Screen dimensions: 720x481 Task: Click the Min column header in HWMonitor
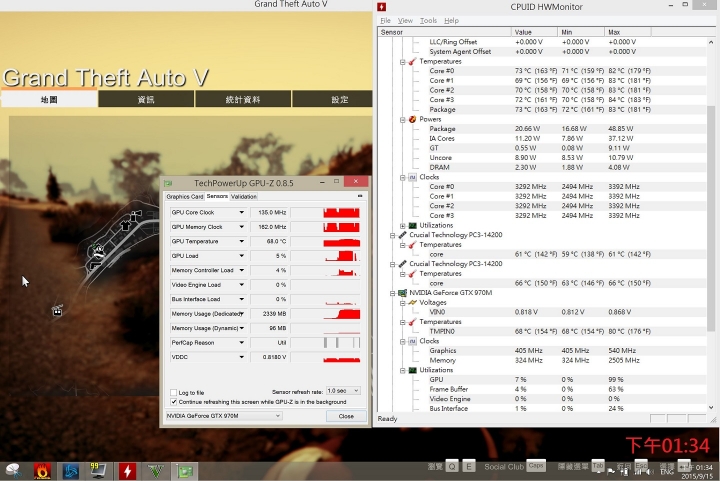click(581, 32)
